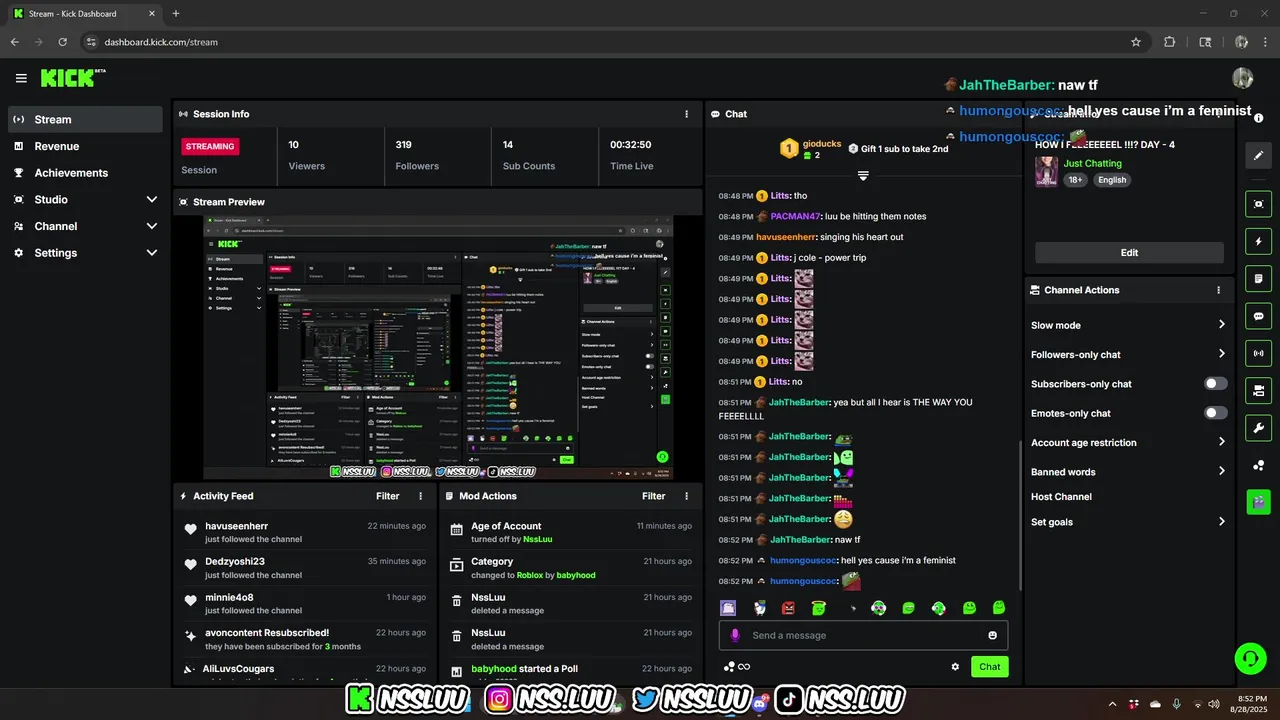Open Mod Actions three-dot options

[686, 496]
